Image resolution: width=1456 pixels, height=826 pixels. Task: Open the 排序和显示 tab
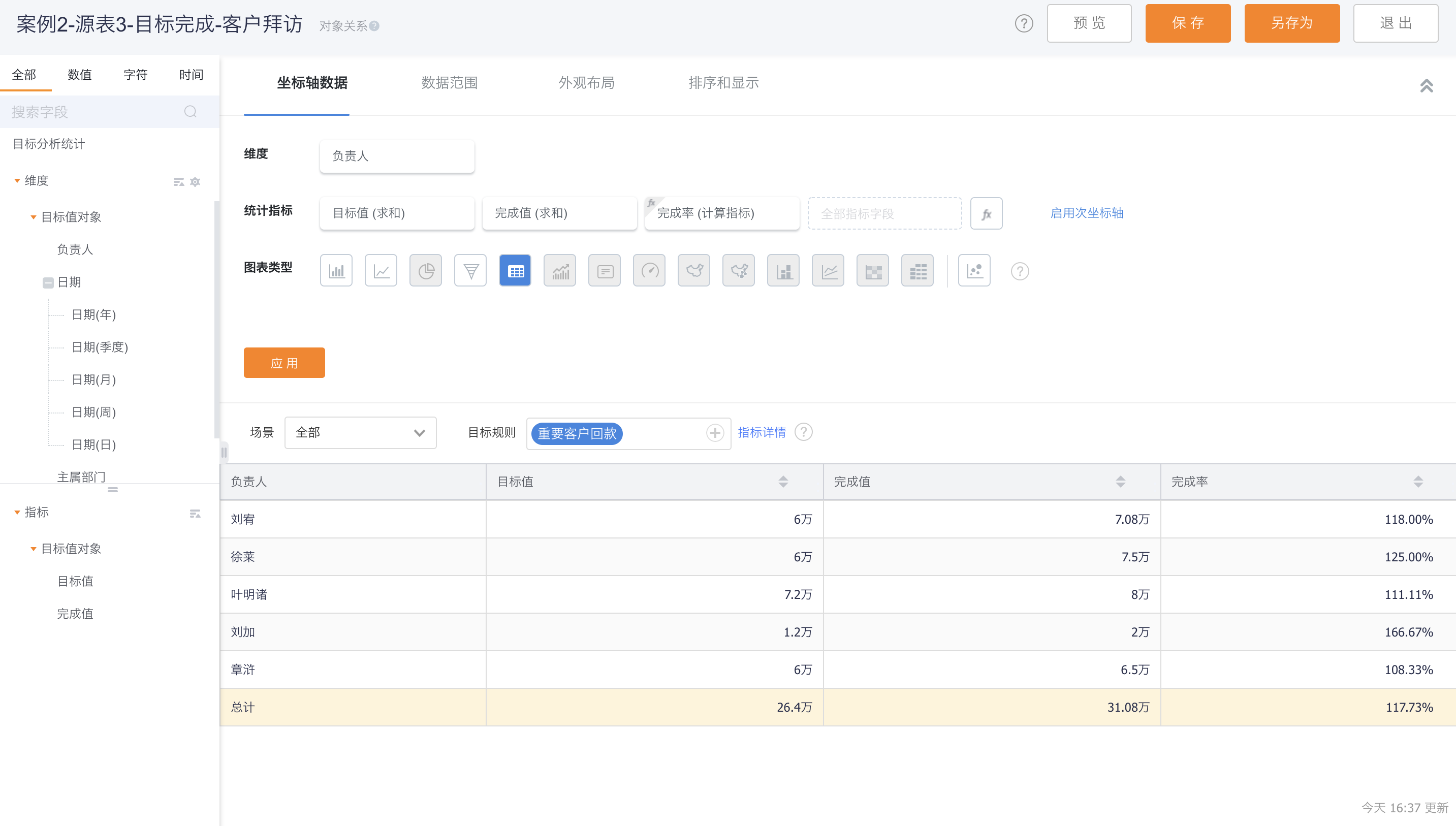click(723, 83)
